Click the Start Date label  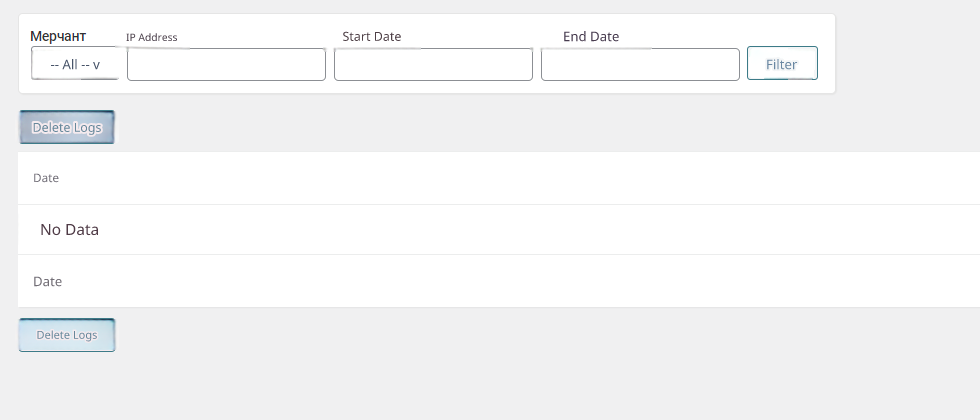pos(371,36)
